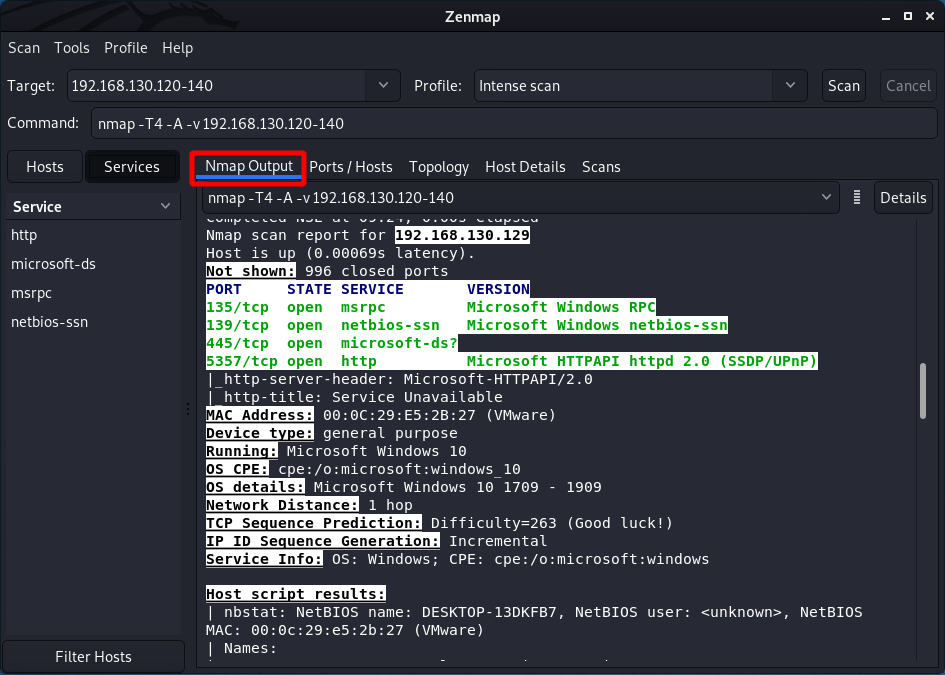945x675 pixels.
Task: Open the Host Details tab
Action: pos(525,167)
